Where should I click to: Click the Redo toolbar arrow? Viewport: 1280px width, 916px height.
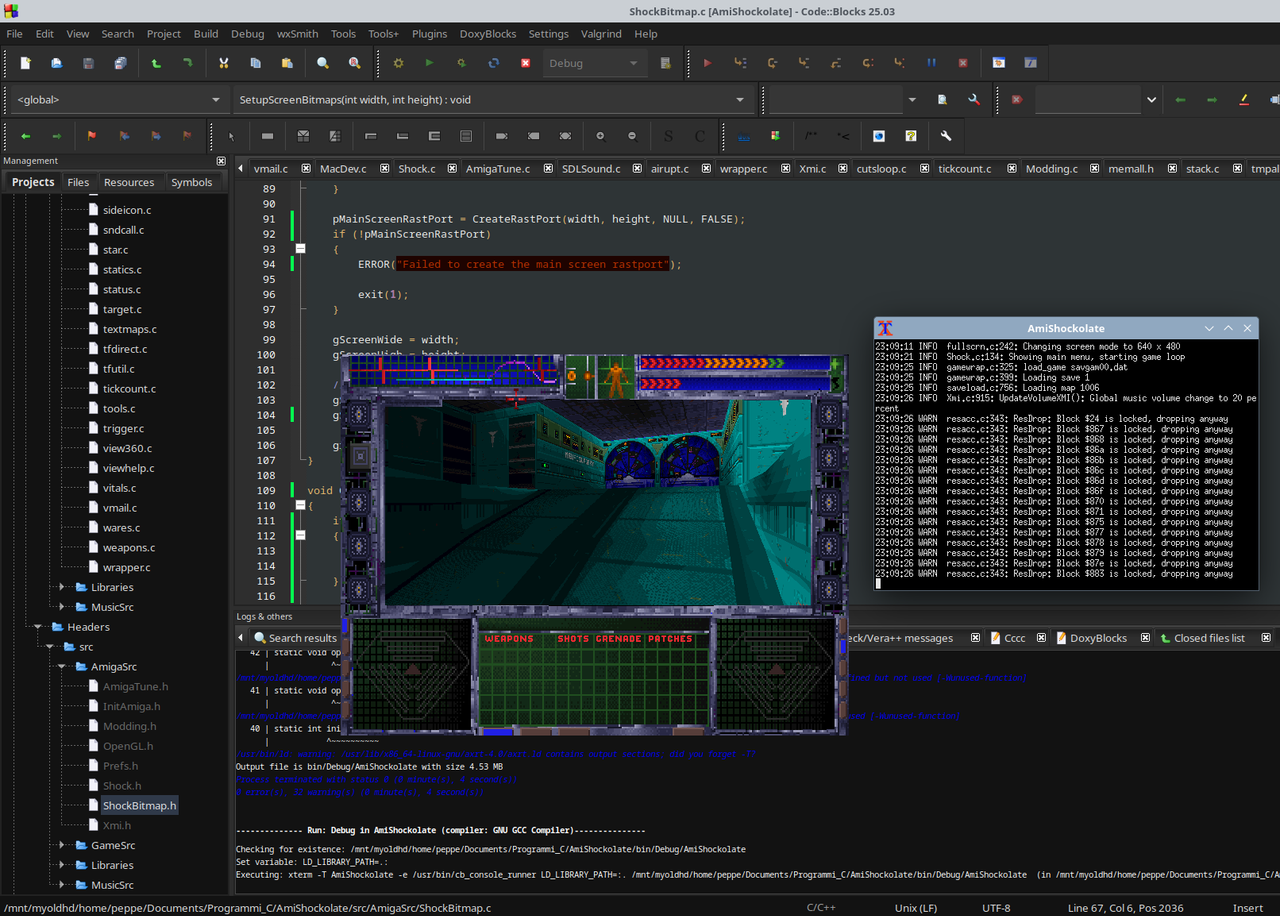click(187, 63)
